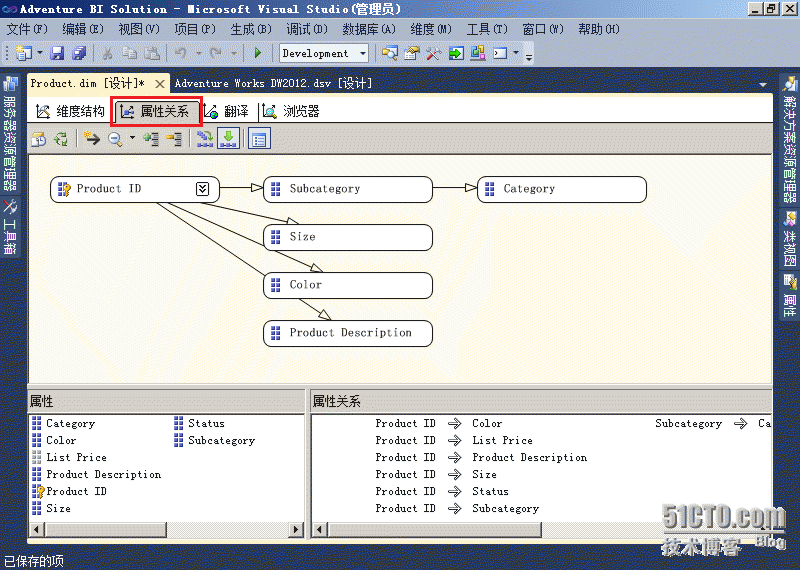
Task: Open the 服务器资源管理器 side panel
Action: coord(10,134)
